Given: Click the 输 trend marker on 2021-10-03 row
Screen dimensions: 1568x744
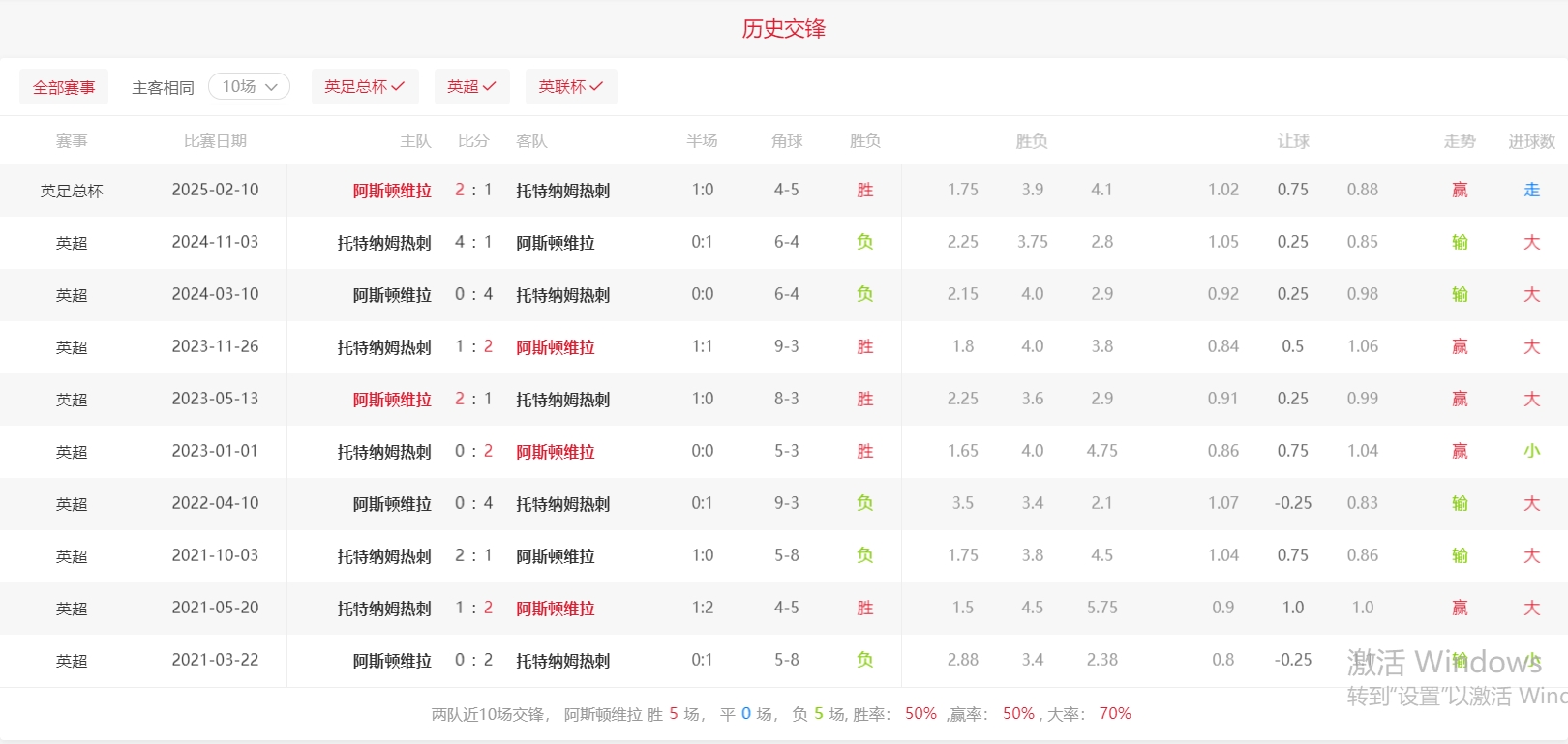Looking at the screenshot, I should coord(1460,556).
